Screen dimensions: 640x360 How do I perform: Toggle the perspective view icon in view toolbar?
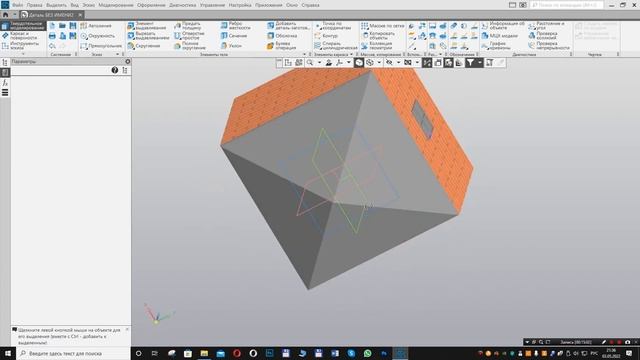[438, 62]
